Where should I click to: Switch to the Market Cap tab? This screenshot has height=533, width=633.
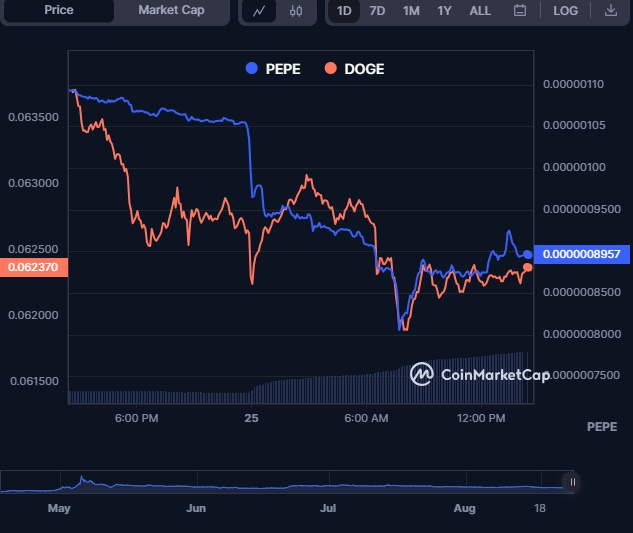[x=171, y=10]
